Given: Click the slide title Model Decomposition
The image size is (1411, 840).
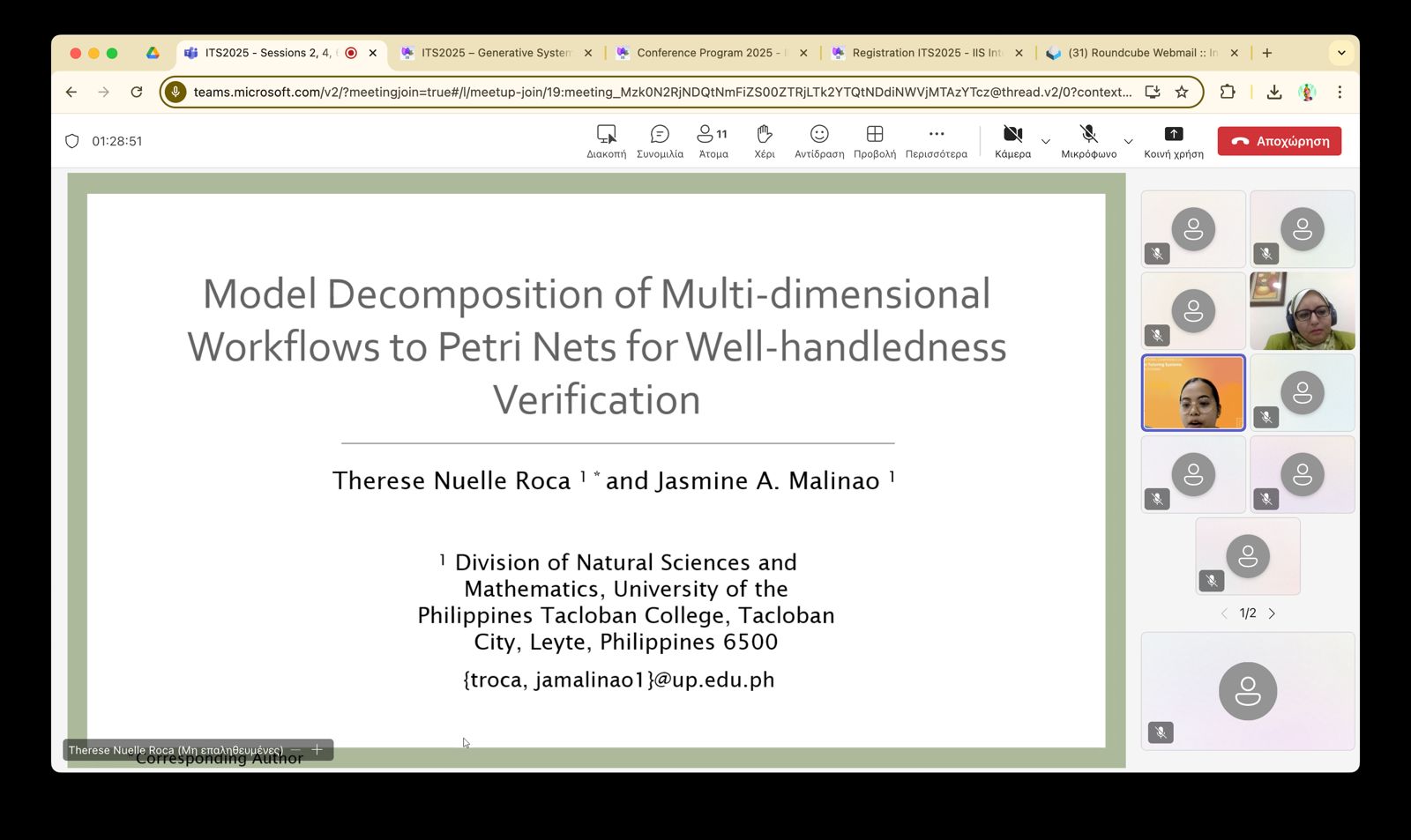Looking at the screenshot, I should pos(597,346).
